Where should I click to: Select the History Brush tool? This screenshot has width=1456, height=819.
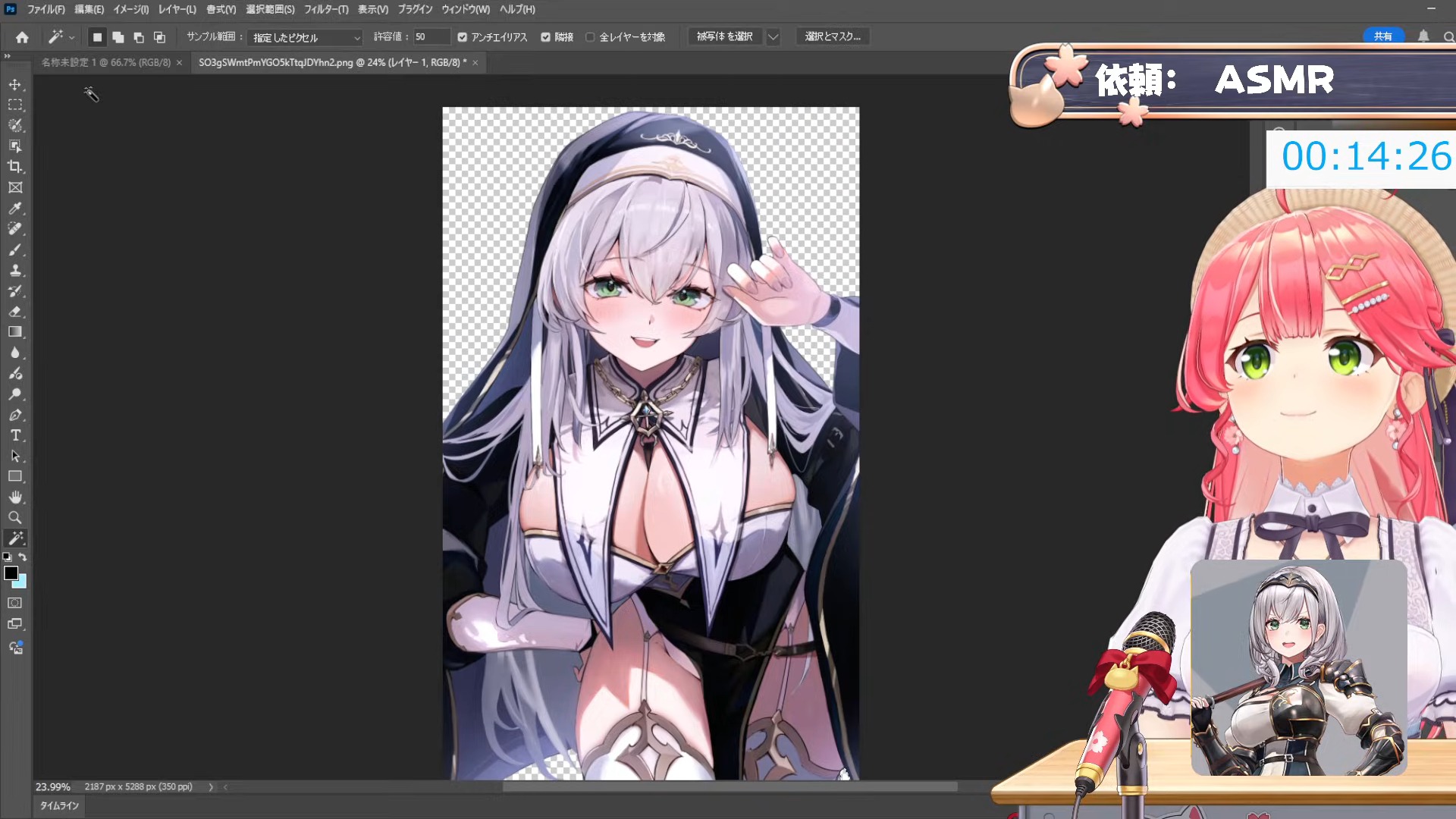pyautogui.click(x=15, y=290)
